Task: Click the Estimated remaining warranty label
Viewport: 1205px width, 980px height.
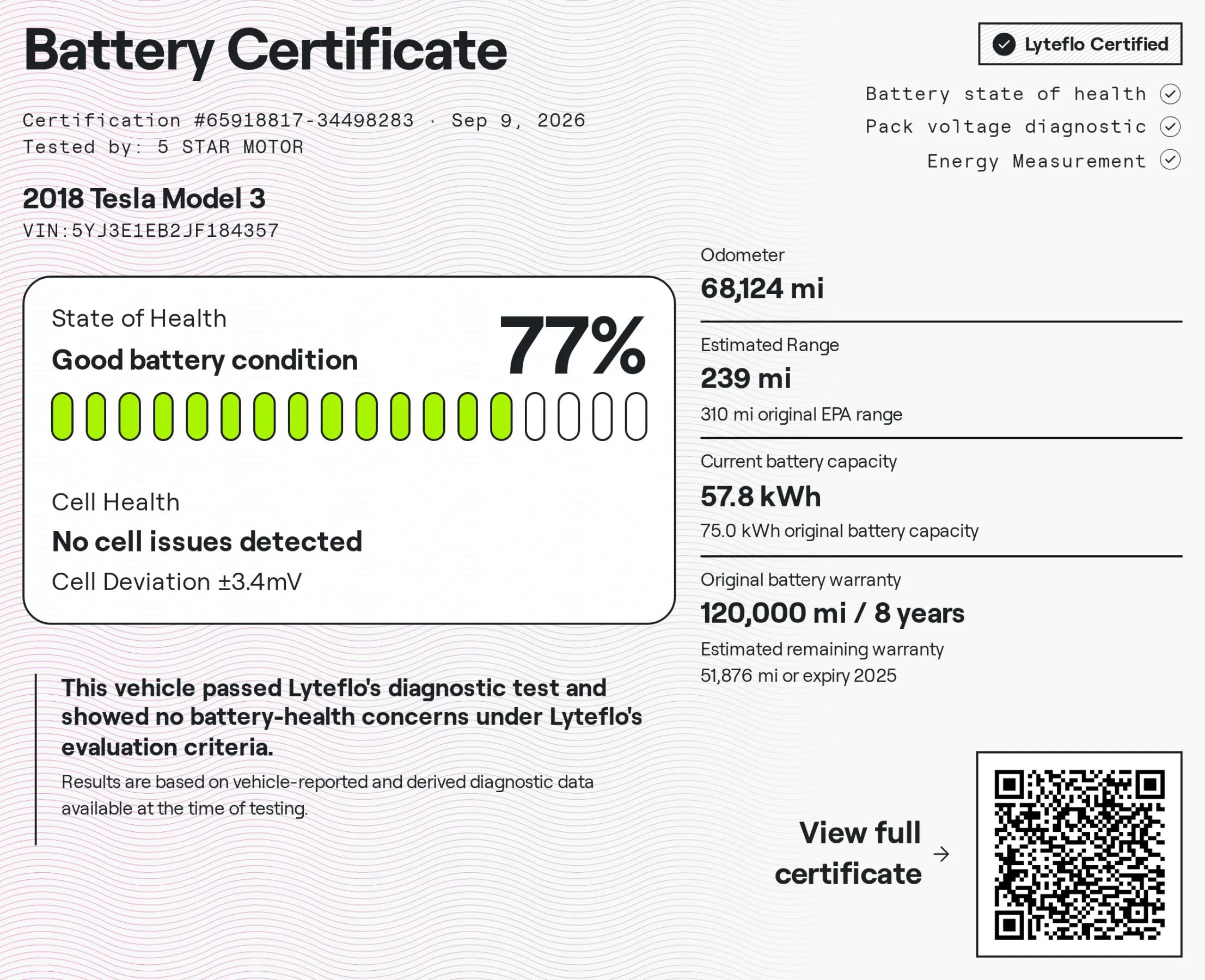Action: click(822, 650)
